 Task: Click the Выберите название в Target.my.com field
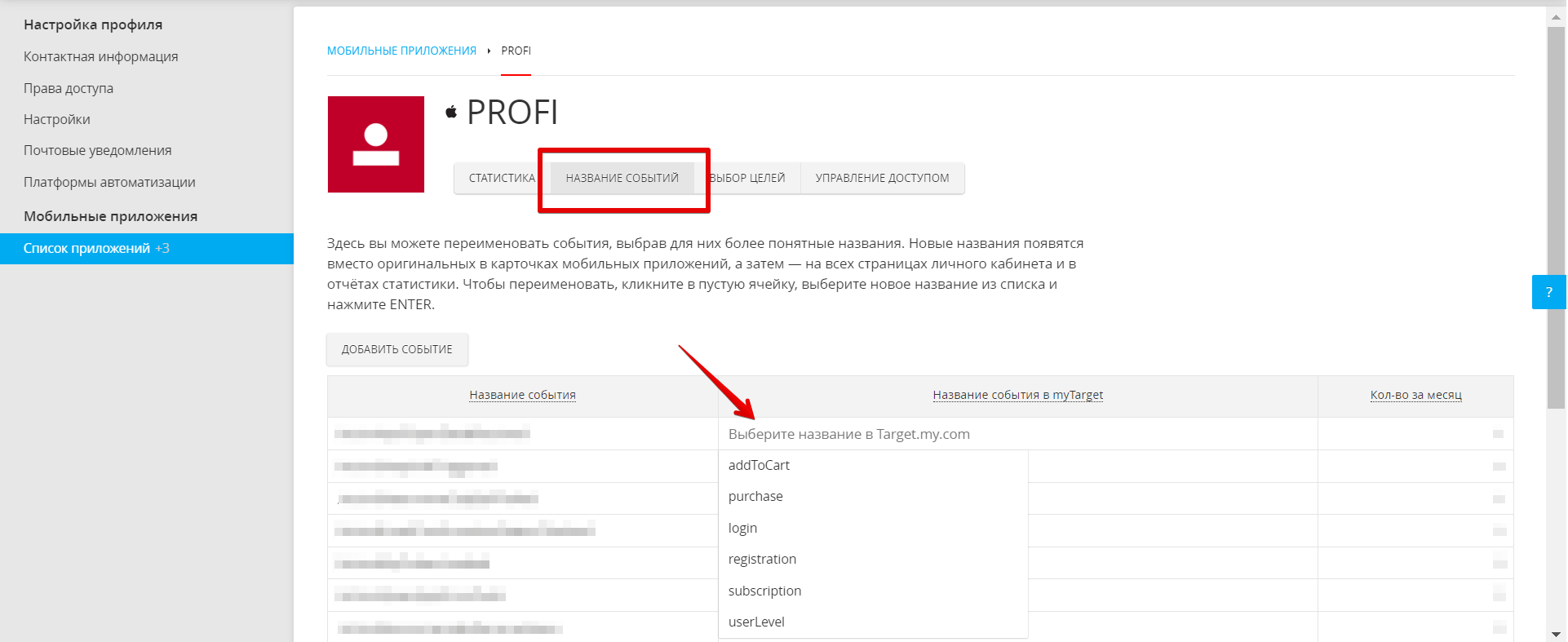click(x=1018, y=434)
